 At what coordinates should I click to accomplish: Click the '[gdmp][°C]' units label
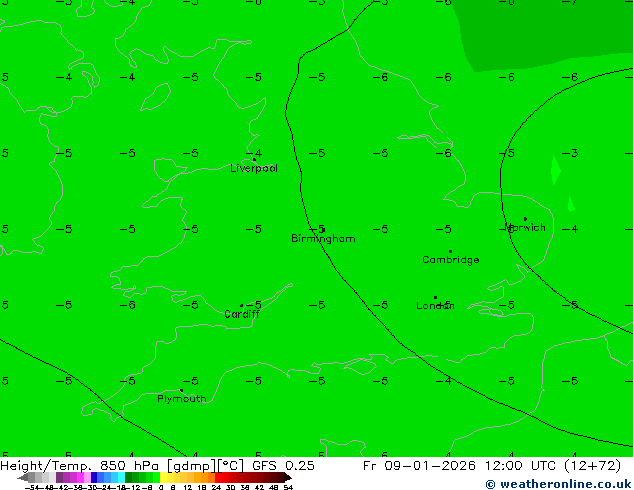coord(205,466)
